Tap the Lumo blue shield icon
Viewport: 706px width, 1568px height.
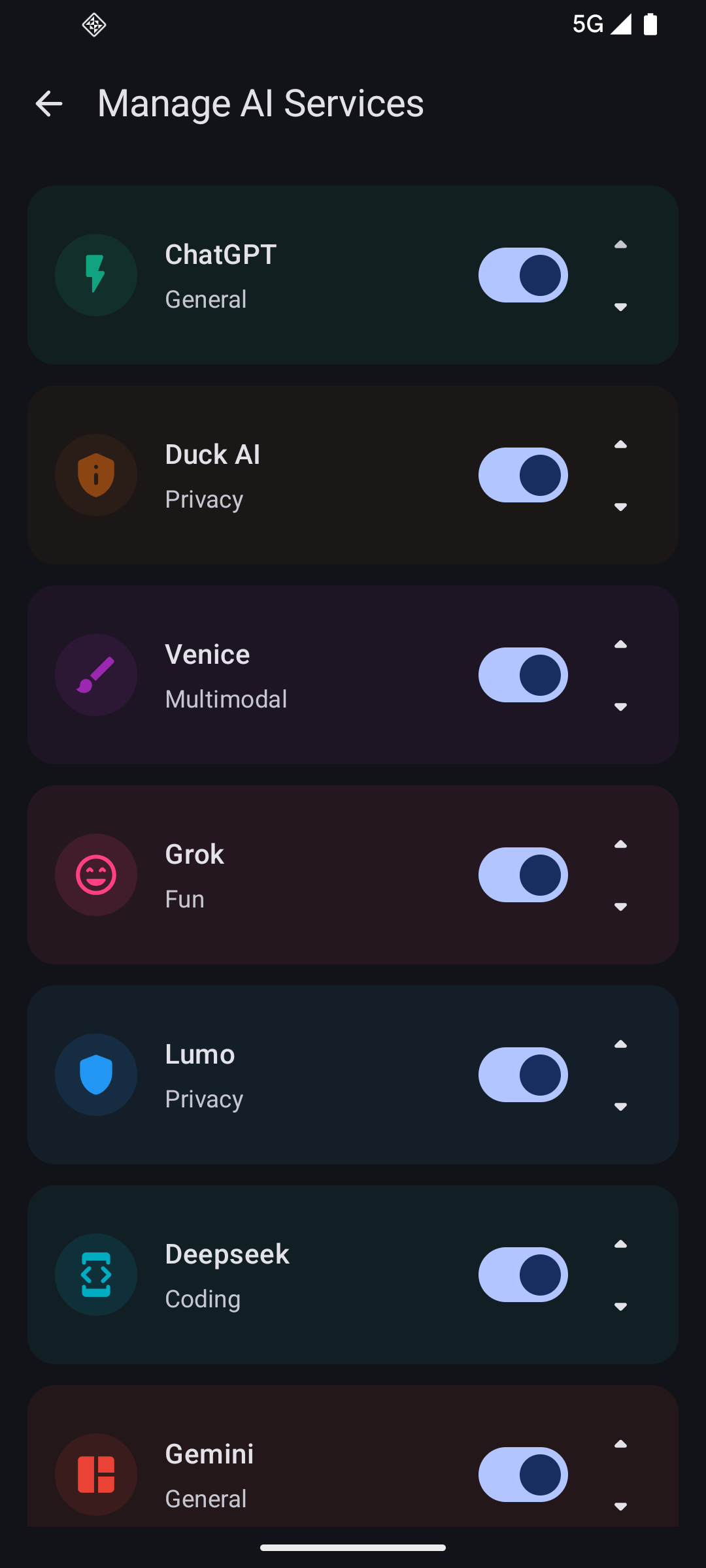point(96,1075)
